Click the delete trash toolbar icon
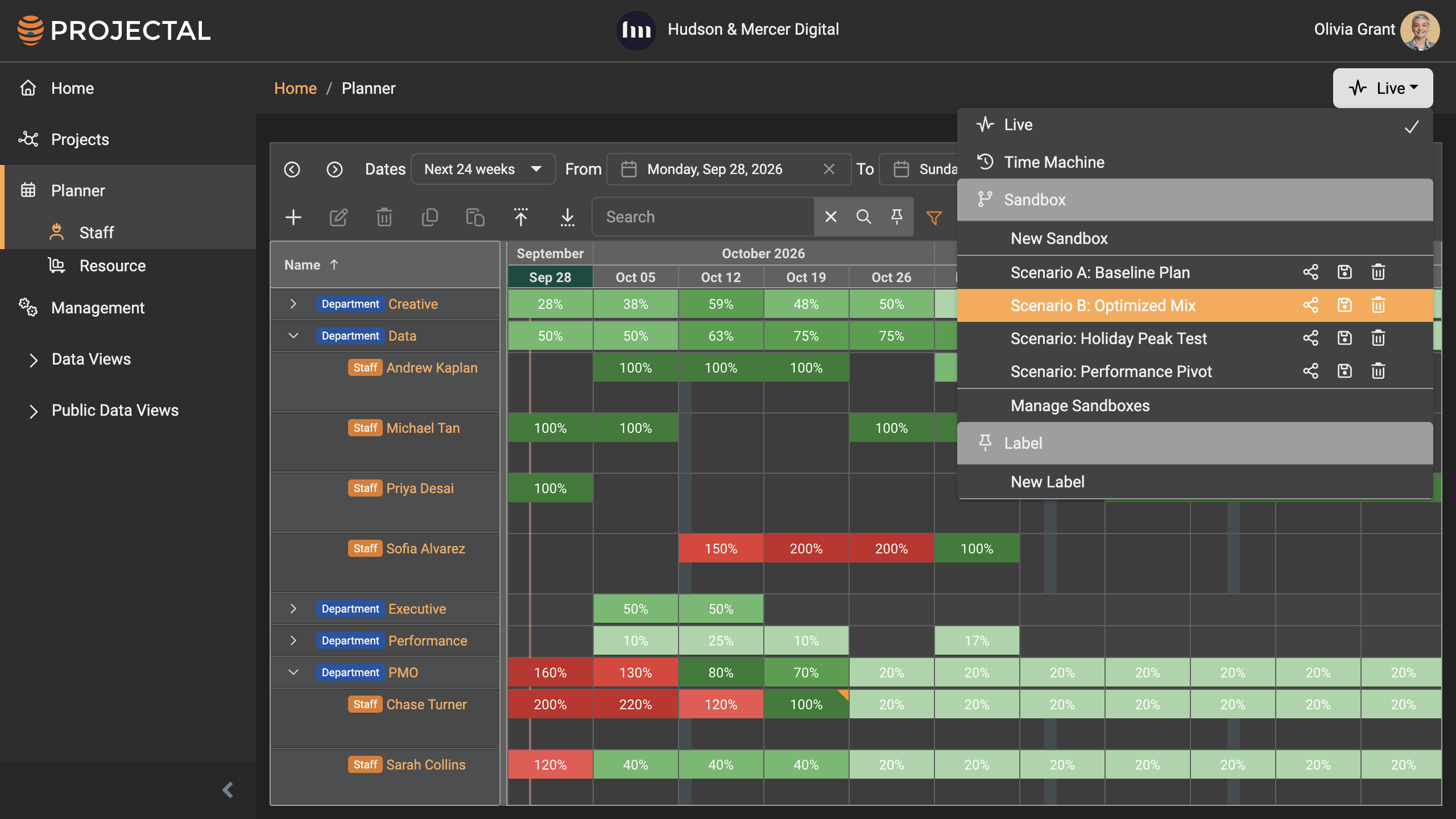This screenshot has width=1456, height=819. (384, 217)
